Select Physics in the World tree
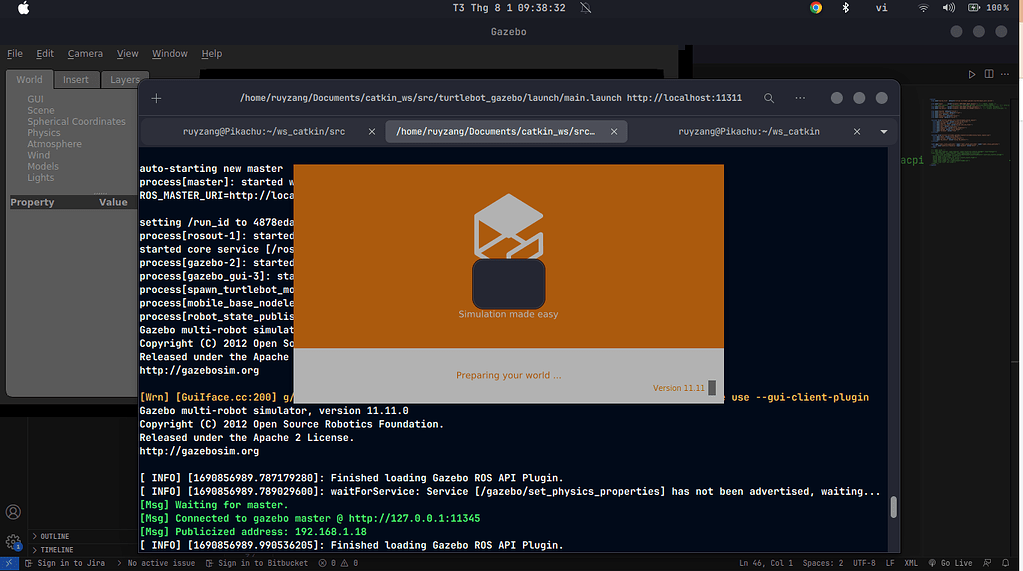Viewport: 1023px width, 571px height. coord(44,132)
